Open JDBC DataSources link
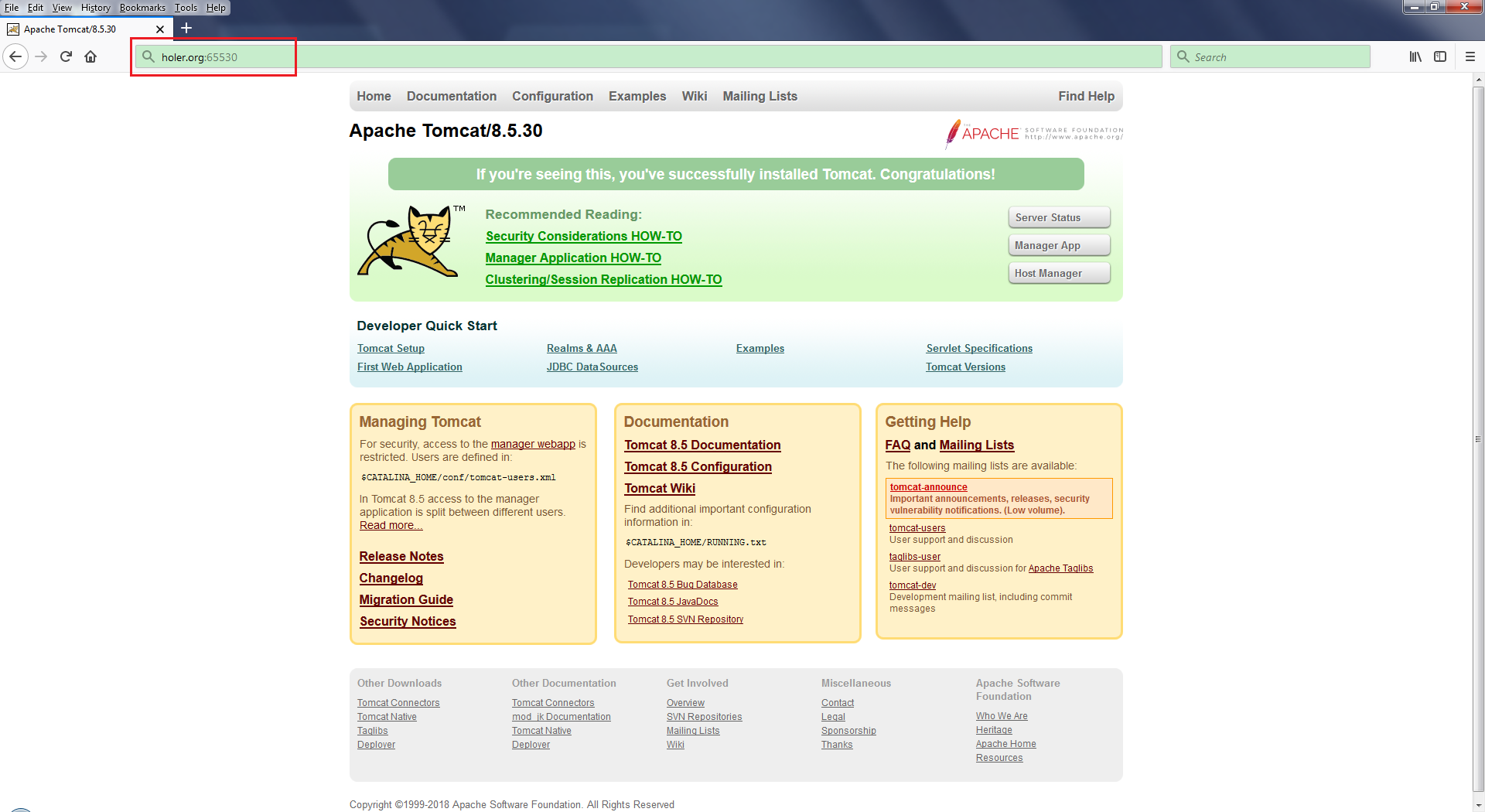This screenshot has width=1485, height=812. click(592, 367)
